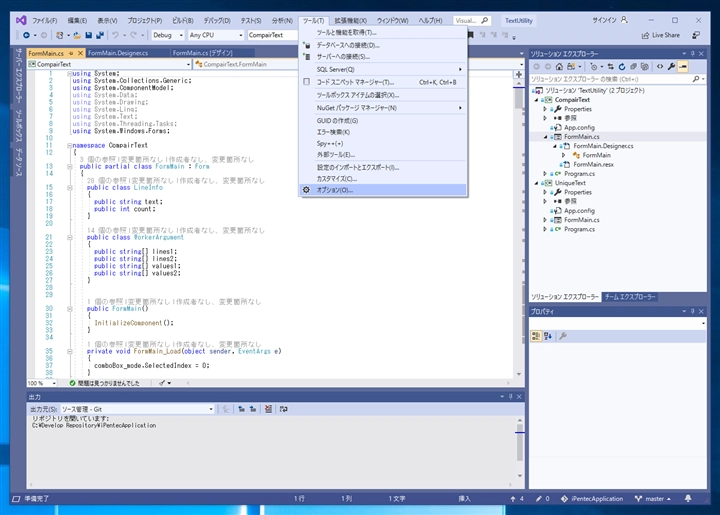
Task: Toggle Word Wrap icon in Output toolbar
Action: [x=283, y=409]
